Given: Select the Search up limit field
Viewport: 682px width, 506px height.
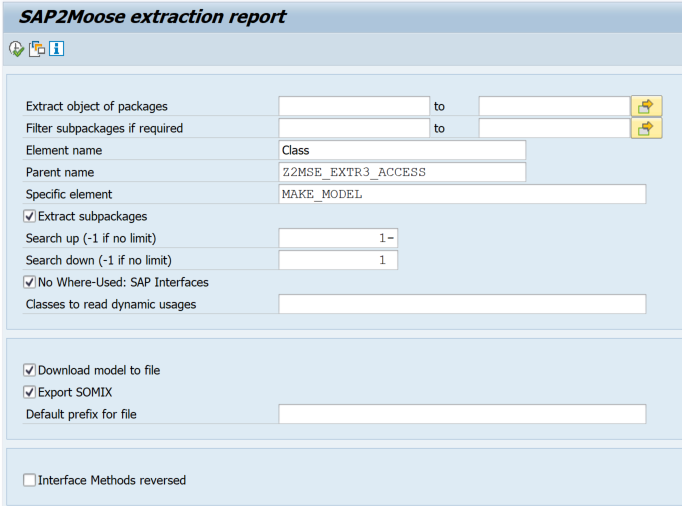Looking at the screenshot, I should point(338,238).
